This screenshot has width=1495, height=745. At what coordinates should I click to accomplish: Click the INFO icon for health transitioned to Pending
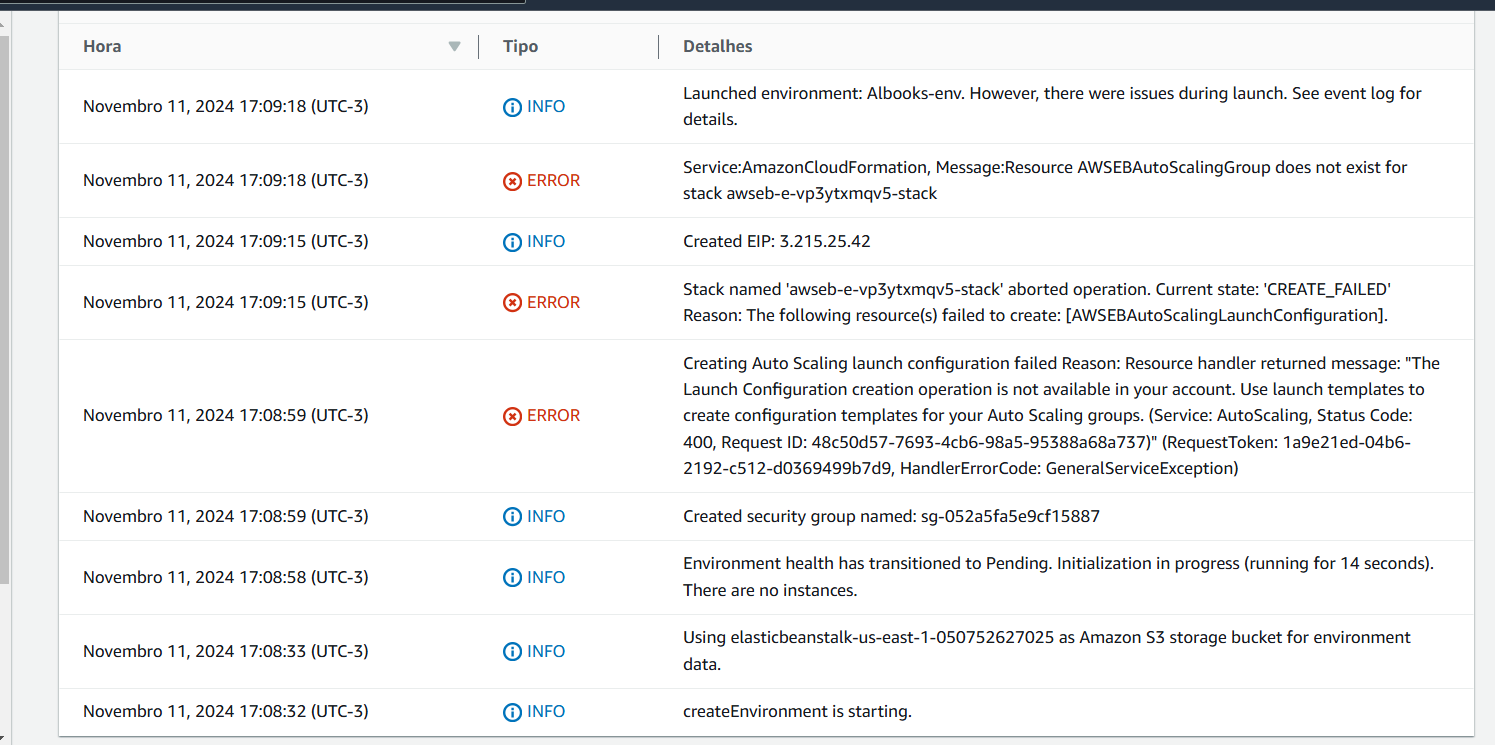[512, 578]
